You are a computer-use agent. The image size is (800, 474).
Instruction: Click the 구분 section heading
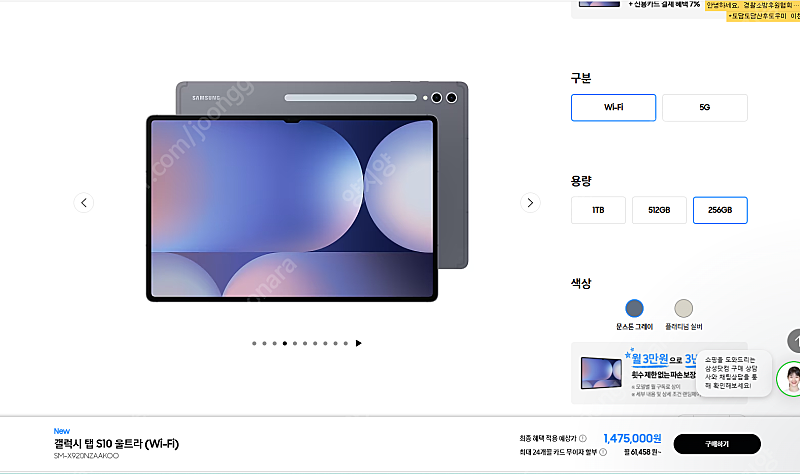point(581,78)
